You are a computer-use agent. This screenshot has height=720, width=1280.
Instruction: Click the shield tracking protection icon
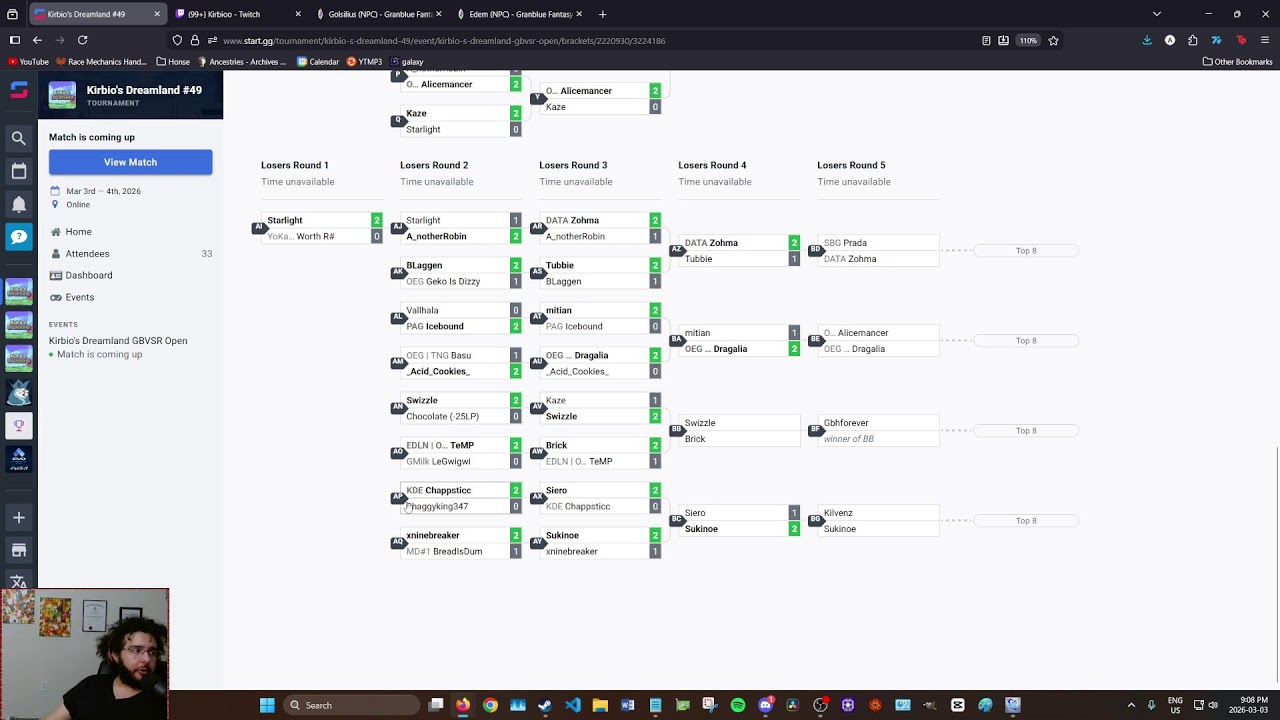(177, 40)
